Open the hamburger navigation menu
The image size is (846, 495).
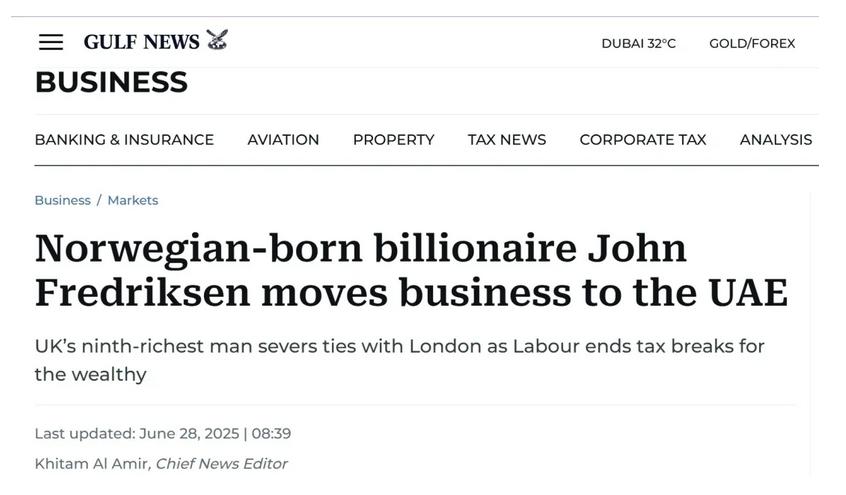(51, 42)
